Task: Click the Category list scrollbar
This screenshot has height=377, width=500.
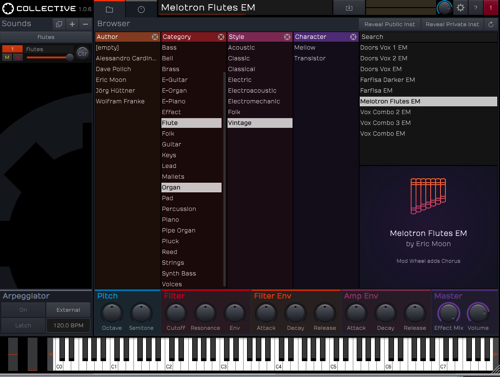Action: [x=225, y=179]
